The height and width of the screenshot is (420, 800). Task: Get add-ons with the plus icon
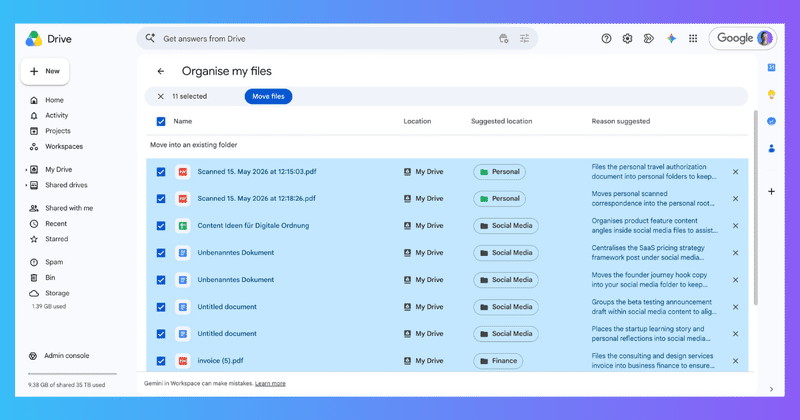(771, 191)
